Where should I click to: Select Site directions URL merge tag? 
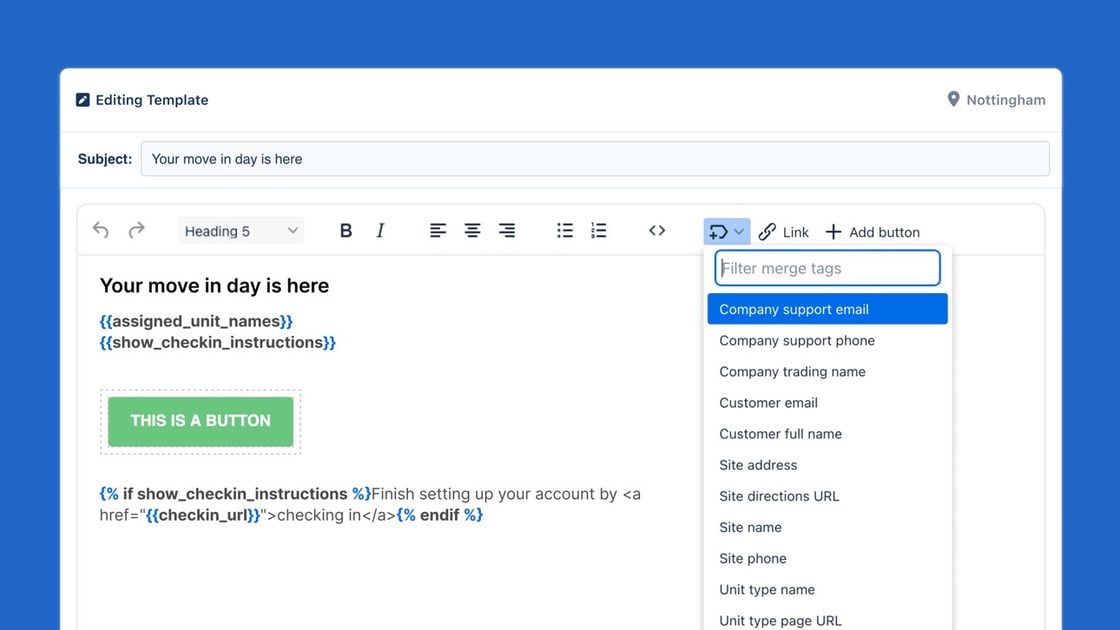click(779, 496)
